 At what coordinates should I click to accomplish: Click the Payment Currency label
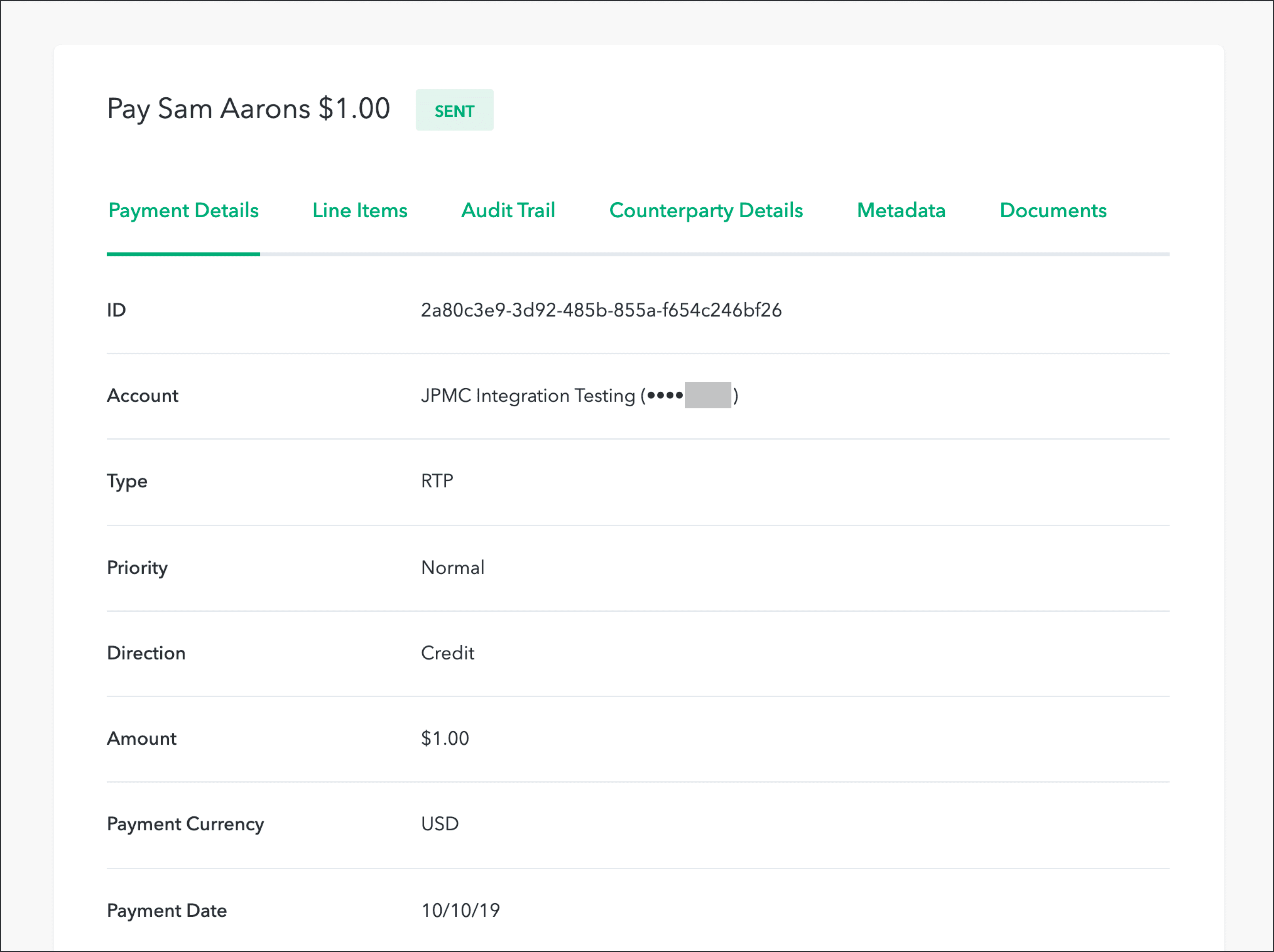click(186, 824)
